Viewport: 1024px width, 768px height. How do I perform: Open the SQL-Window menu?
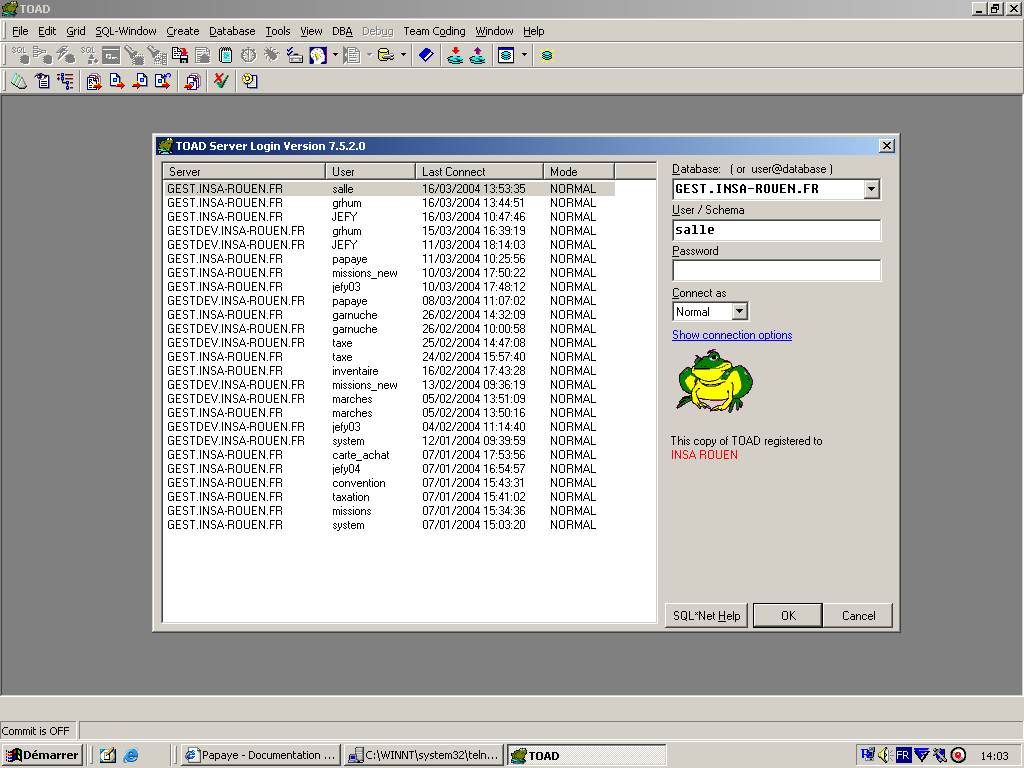(125, 31)
